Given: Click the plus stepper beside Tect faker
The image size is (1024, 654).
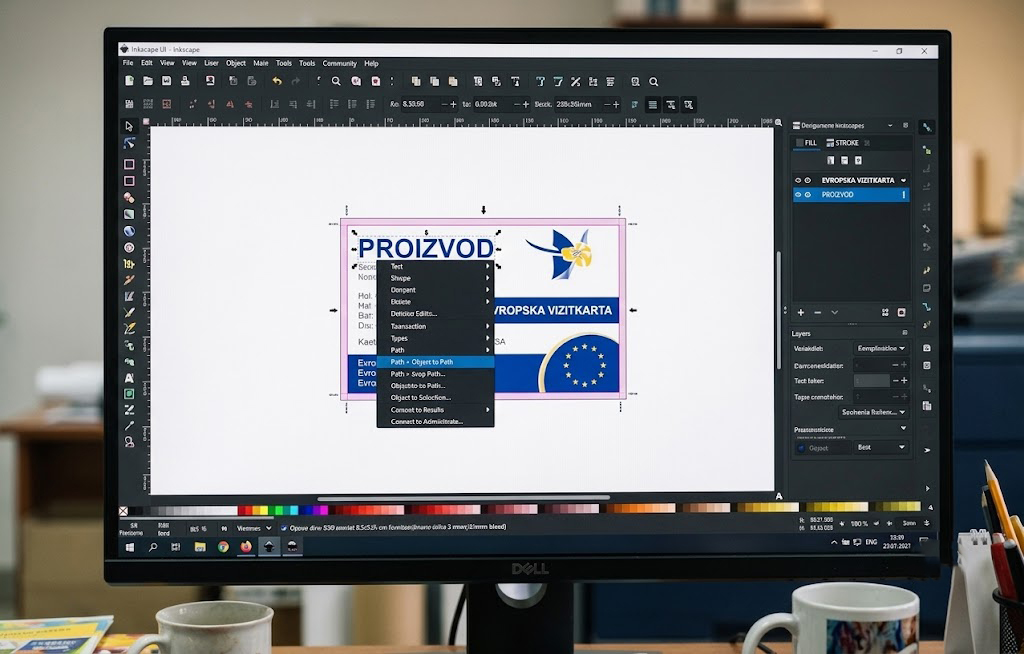Looking at the screenshot, I should point(904,380).
